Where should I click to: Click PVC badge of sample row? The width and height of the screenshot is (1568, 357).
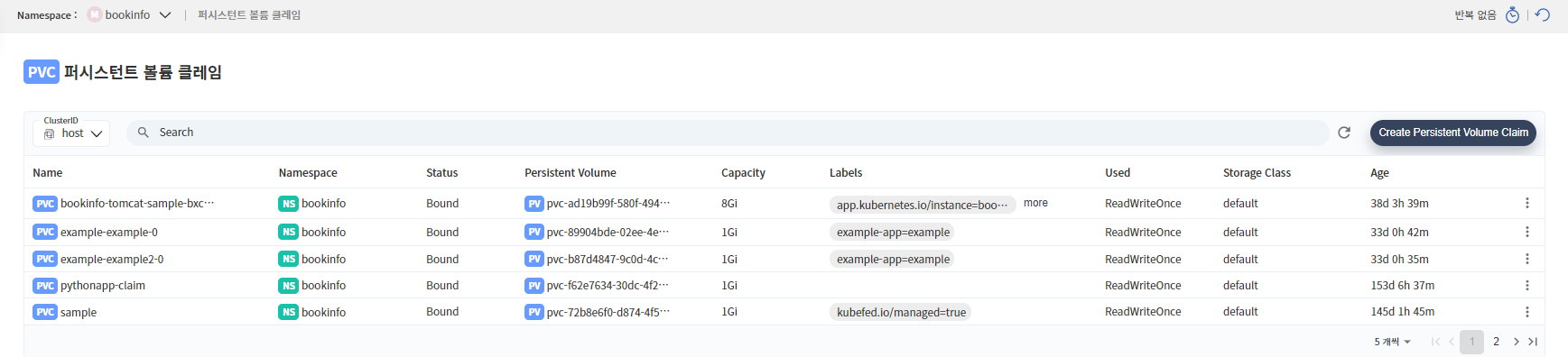coord(45,312)
